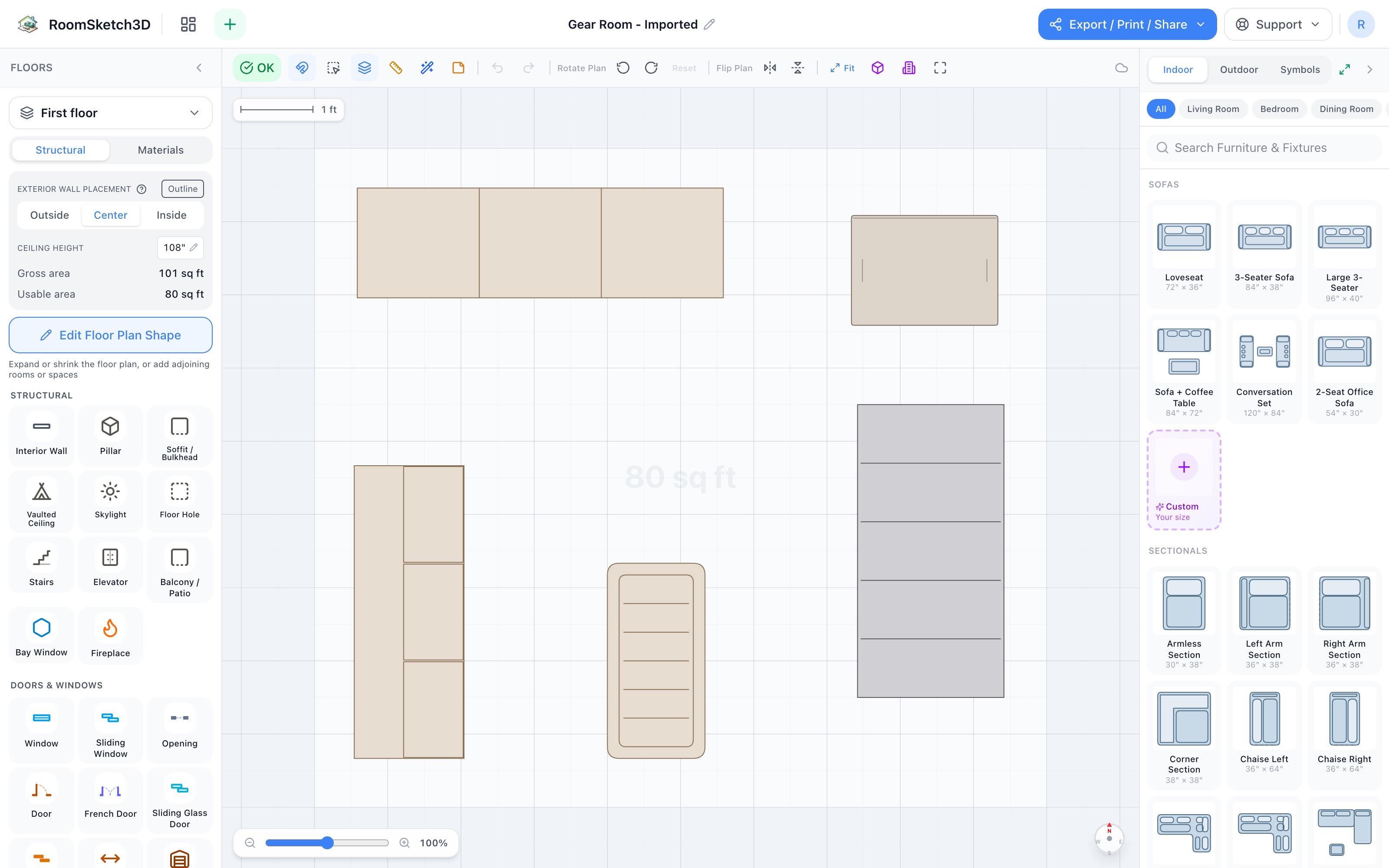
Task: Flip plan vertically
Action: point(798,68)
